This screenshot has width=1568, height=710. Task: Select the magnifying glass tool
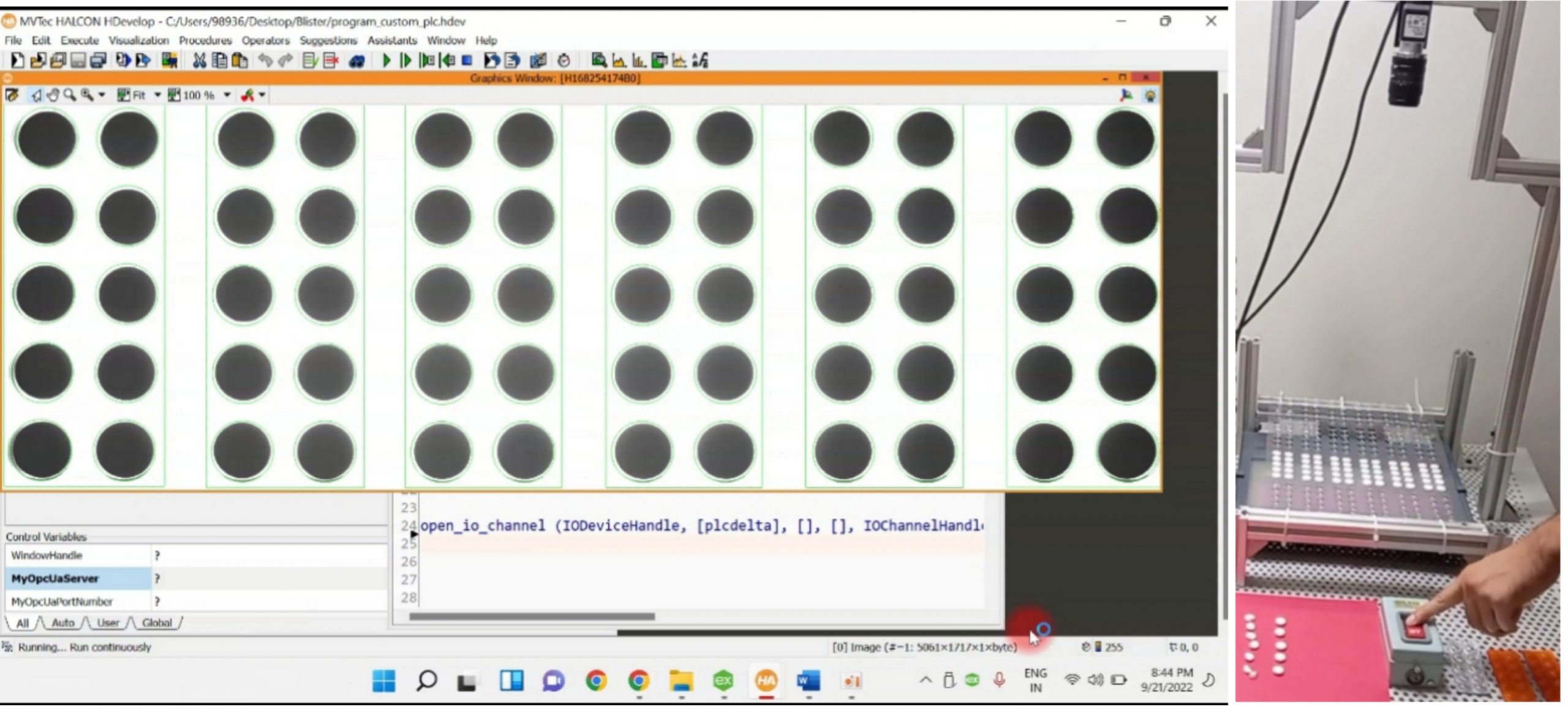pos(69,95)
